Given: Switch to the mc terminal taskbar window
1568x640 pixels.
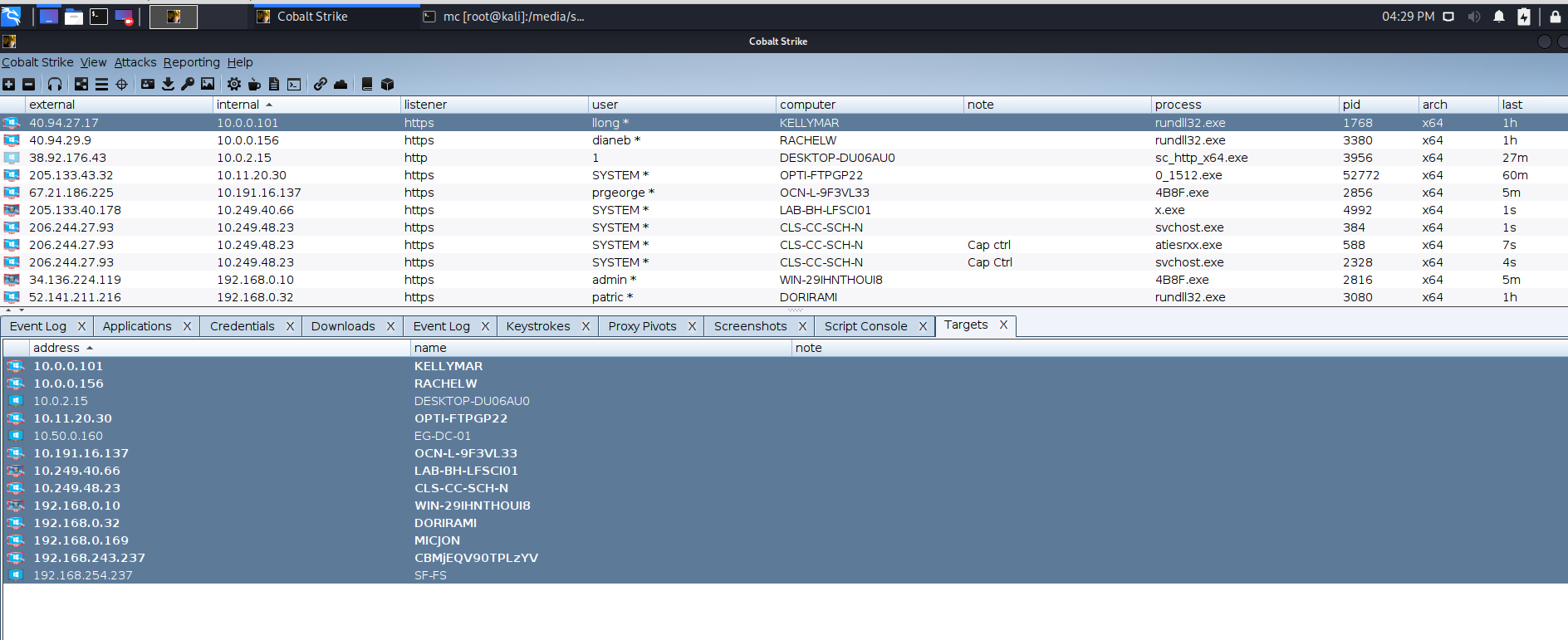Looking at the screenshot, I should coord(503,17).
